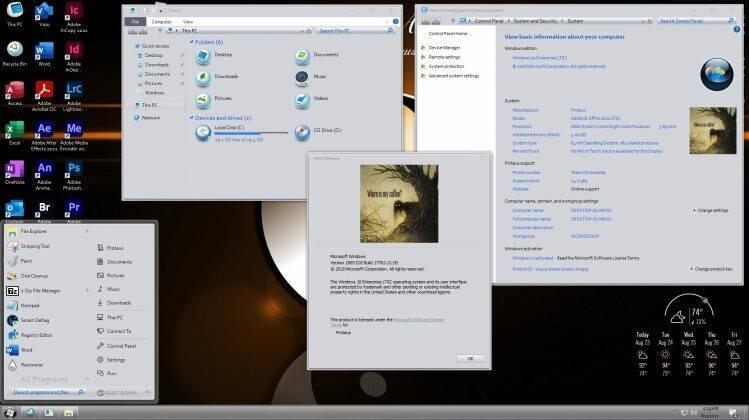Expand 7-Zip File Manager submenu arrow
Viewport: 749px width, 420px height.
coord(87,291)
